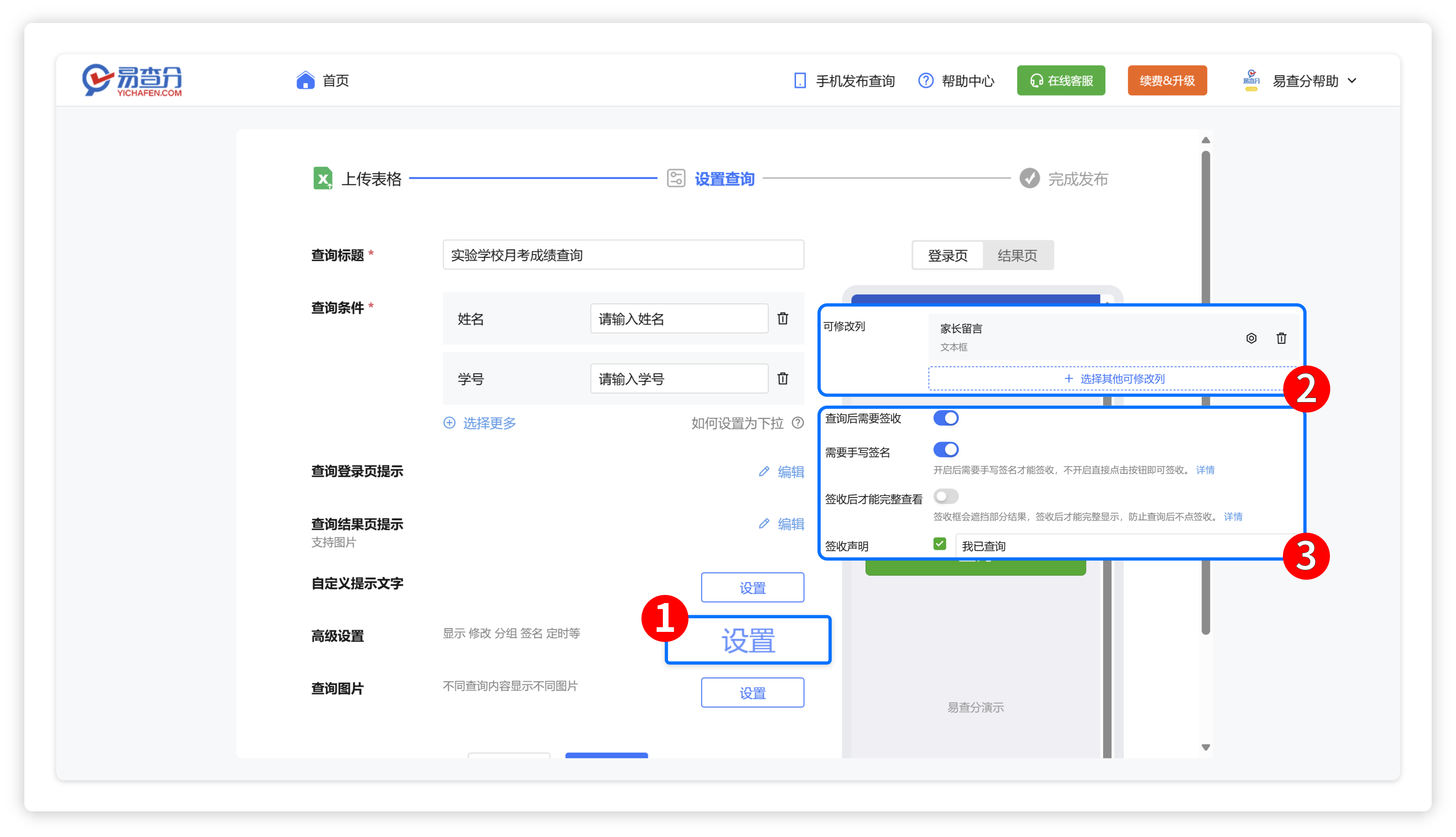
Task: Click the pencil icon for 查询登录页提示
Action: click(764, 471)
